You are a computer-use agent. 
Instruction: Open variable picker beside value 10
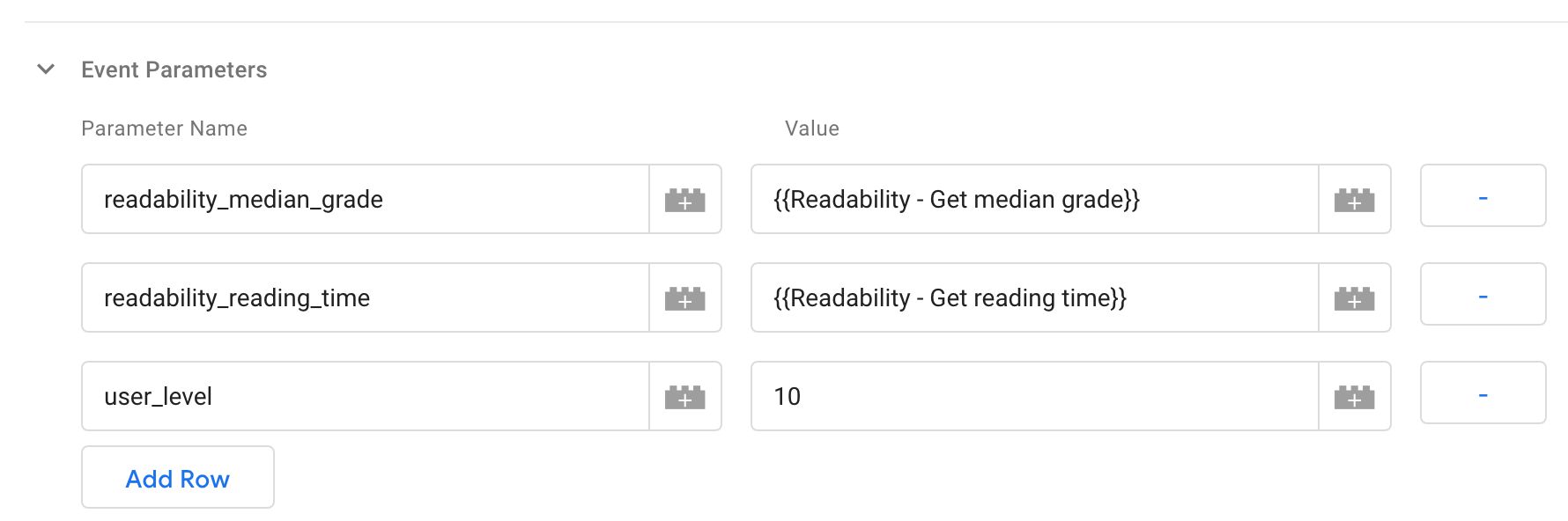1355,396
